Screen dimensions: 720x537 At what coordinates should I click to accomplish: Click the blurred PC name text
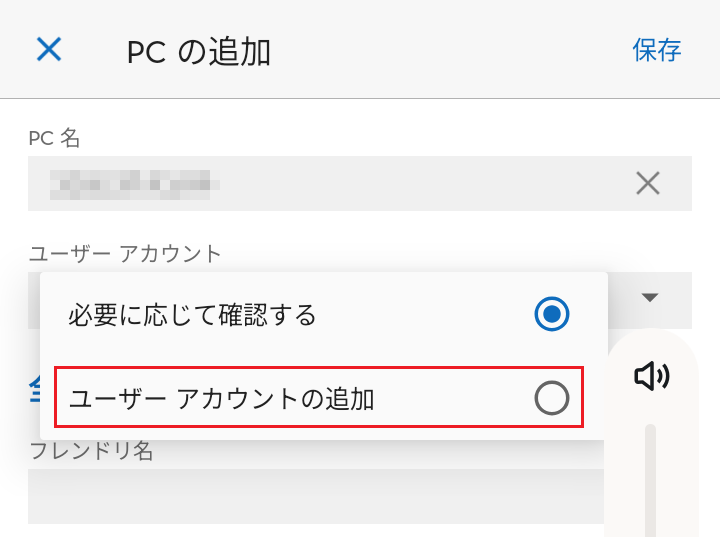[135, 183]
